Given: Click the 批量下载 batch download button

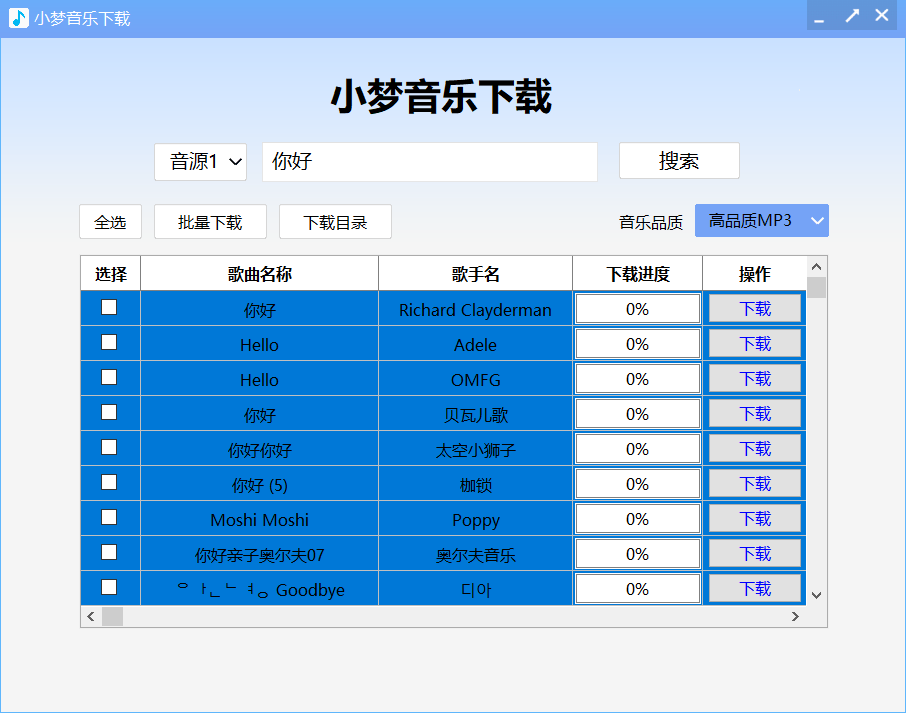Looking at the screenshot, I should point(210,221).
